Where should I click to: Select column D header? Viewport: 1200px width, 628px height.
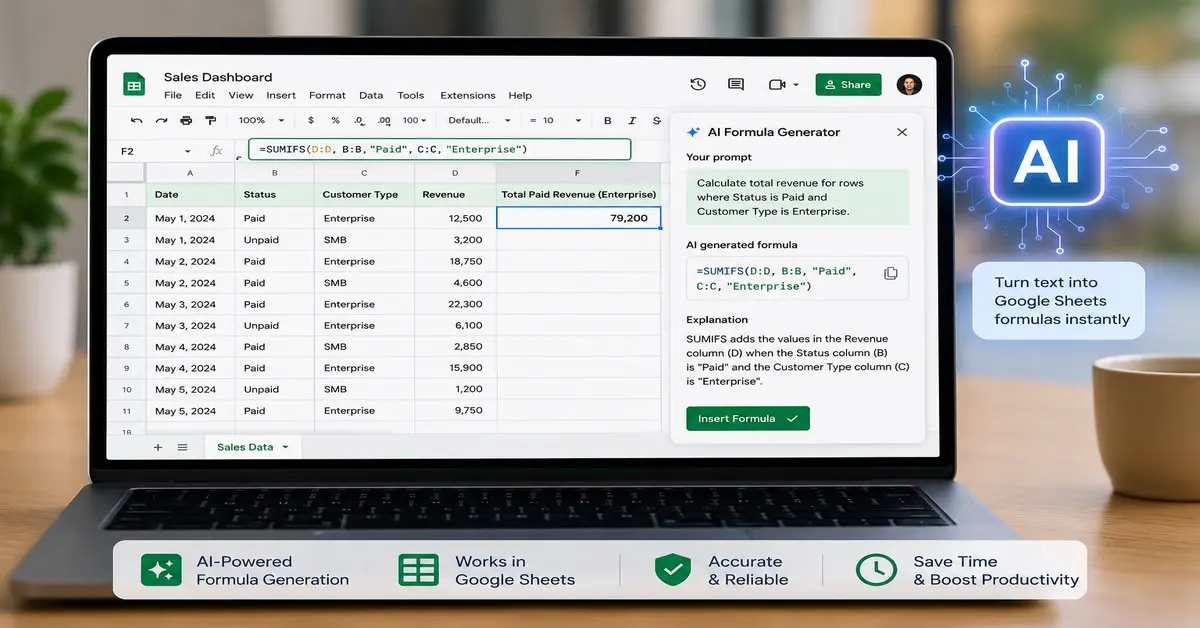pyautogui.click(x=455, y=173)
